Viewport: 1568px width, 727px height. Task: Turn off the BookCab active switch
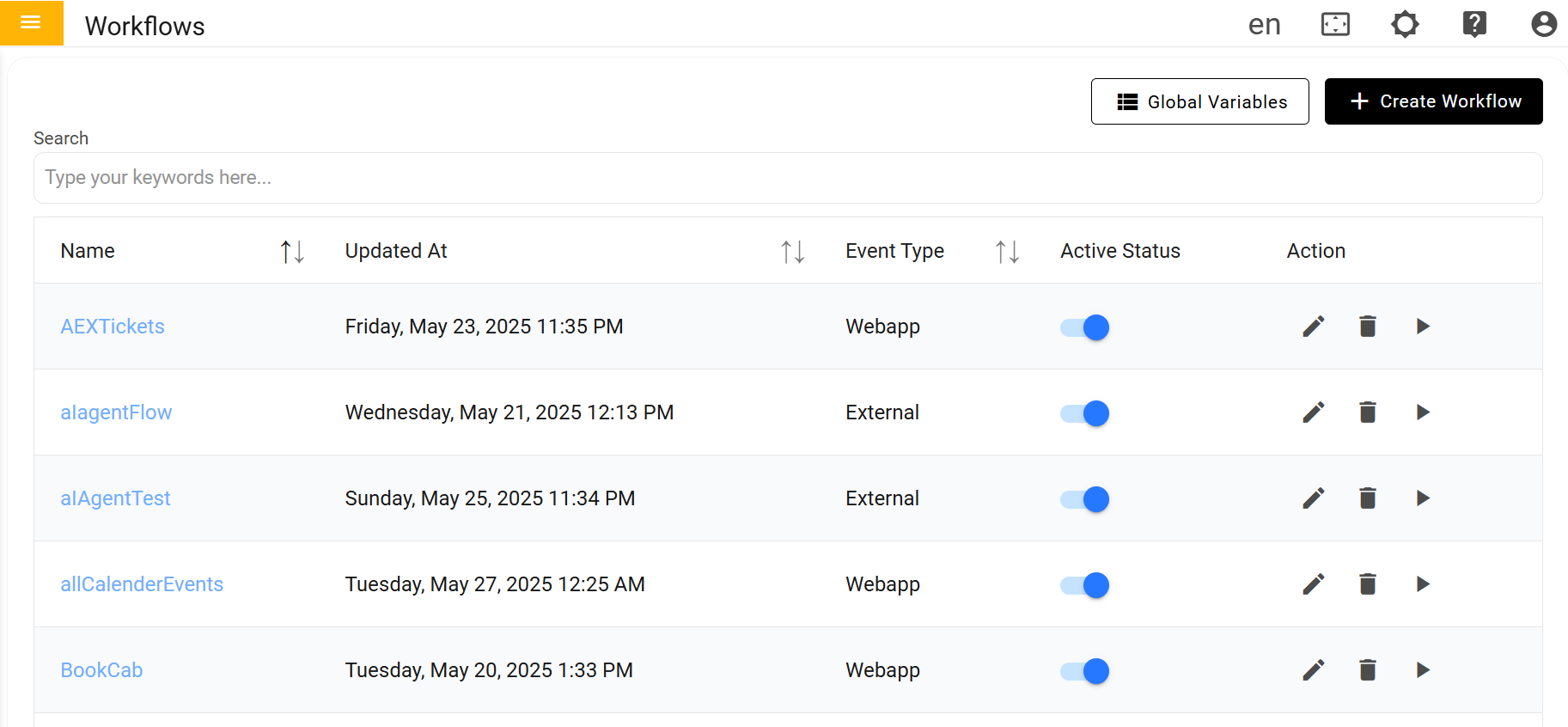[x=1085, y=671]
